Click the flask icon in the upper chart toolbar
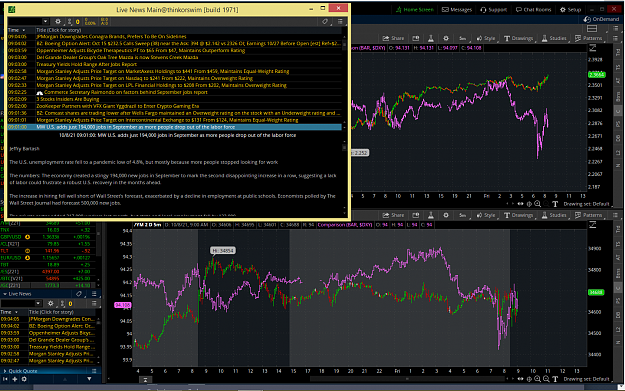 (x=431, y=38)
